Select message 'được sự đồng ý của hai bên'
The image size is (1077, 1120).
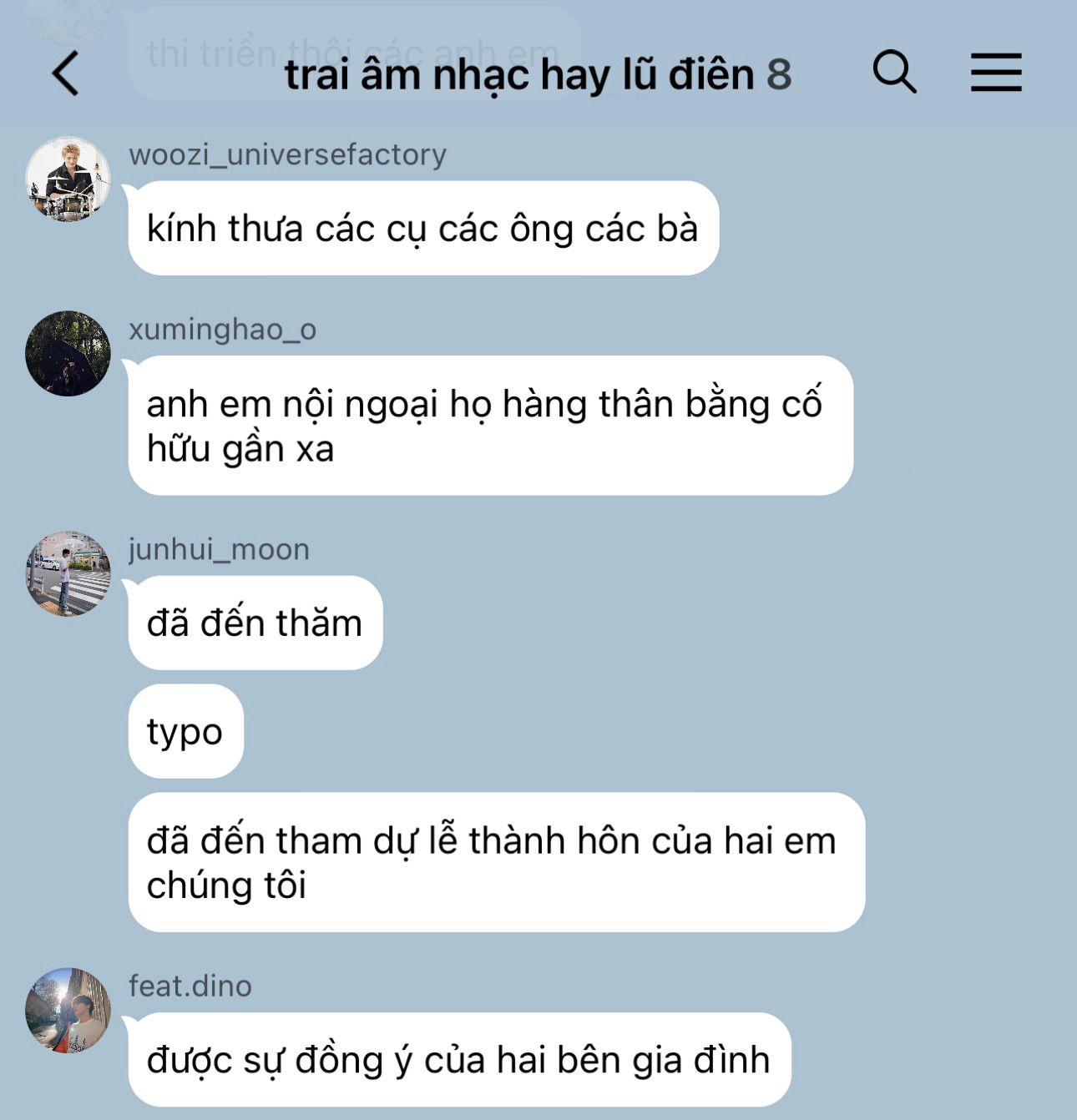[x=459, y=1060]
